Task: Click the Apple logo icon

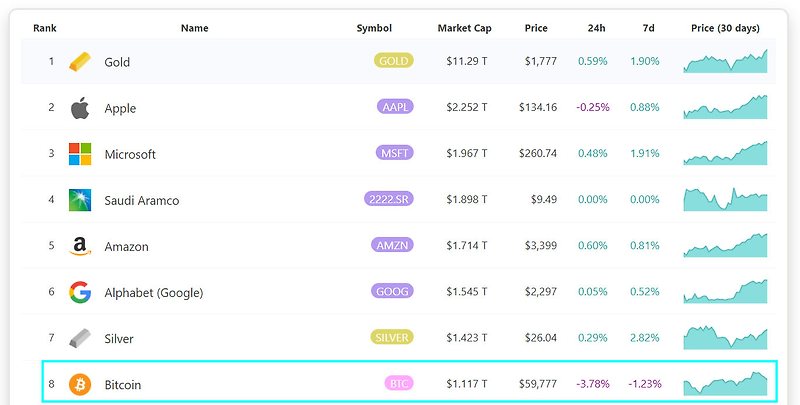Action: pos(80,108)
